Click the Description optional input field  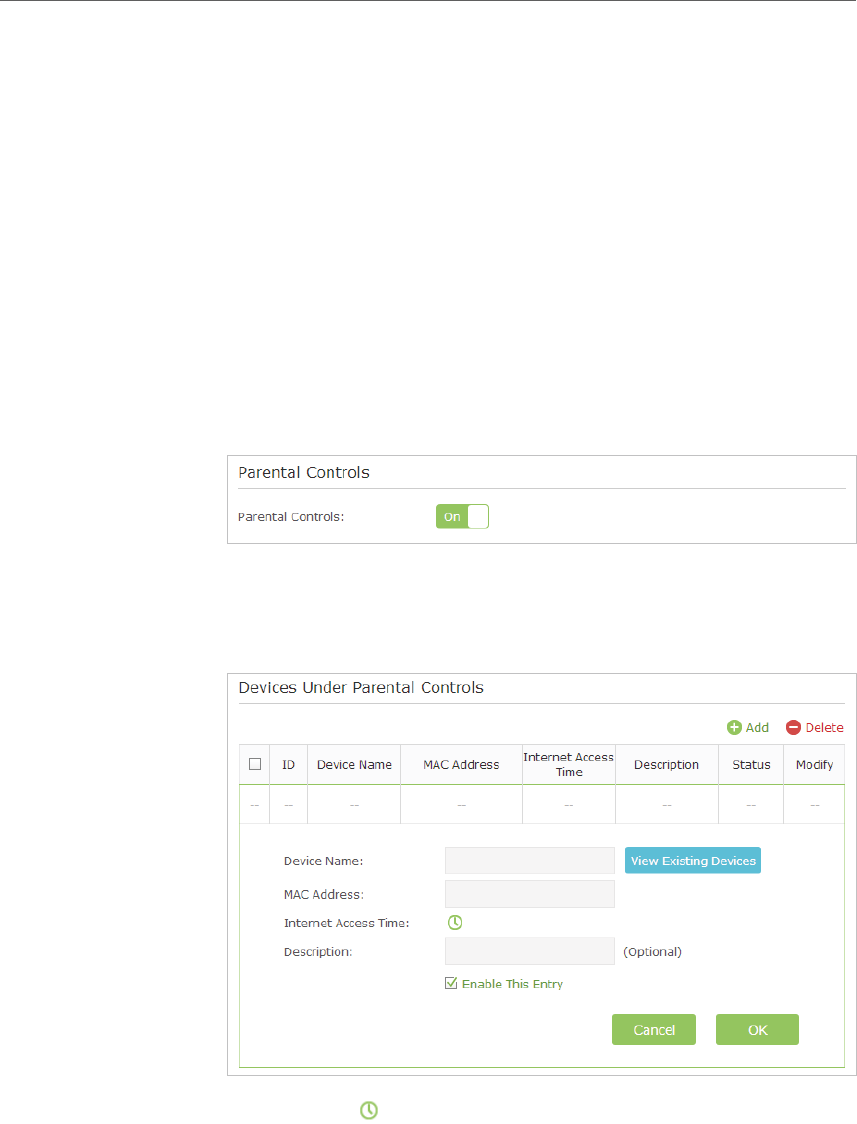530,951
